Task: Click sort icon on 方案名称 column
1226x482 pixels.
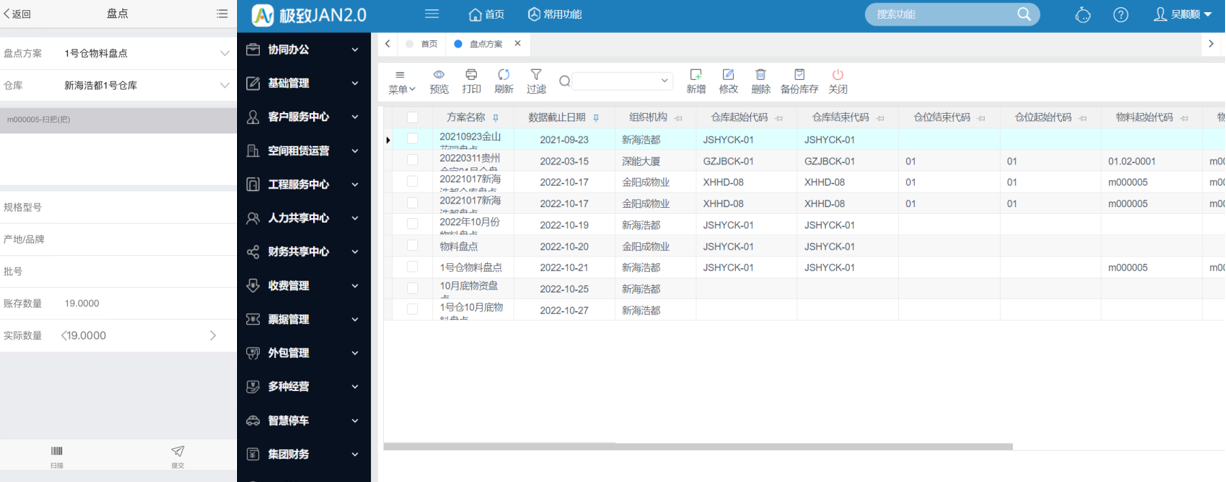Action: (496, 117)
